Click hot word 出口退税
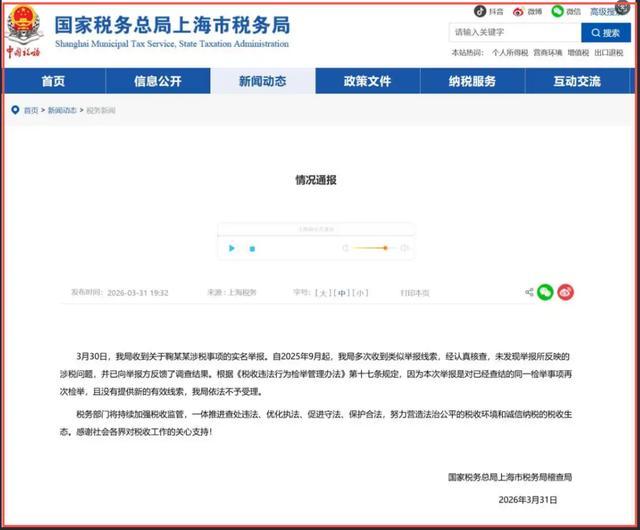The width and height of the screenshot is (640, 530). (x=609, y=53)
